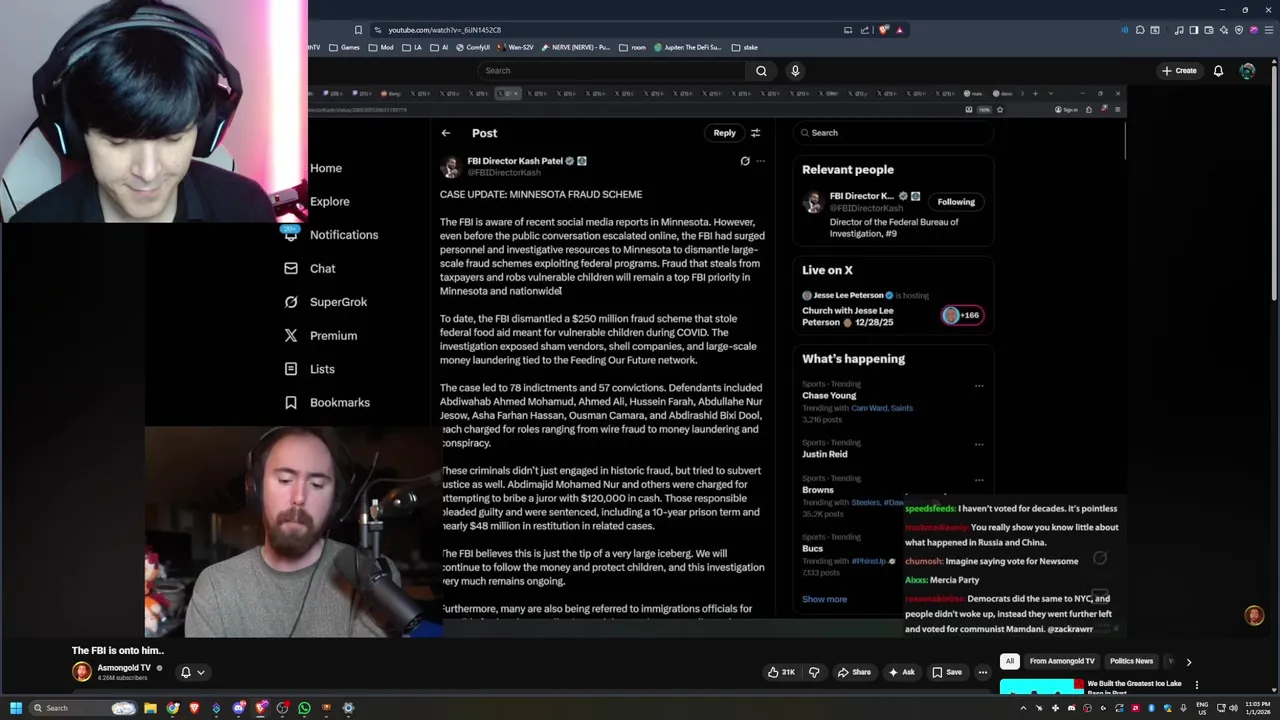Open the post's three-dot more menu

tap(760, 161)
